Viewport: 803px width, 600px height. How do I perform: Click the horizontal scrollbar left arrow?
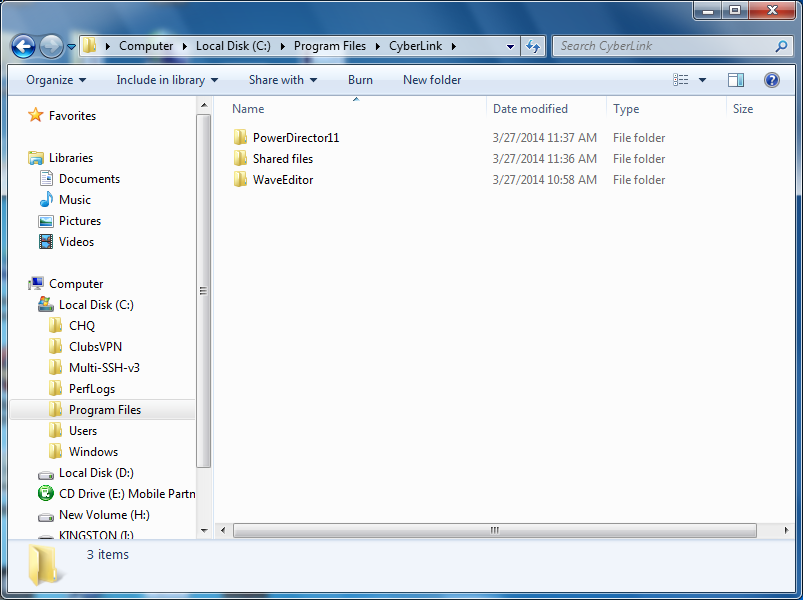(x=223, y=530)
